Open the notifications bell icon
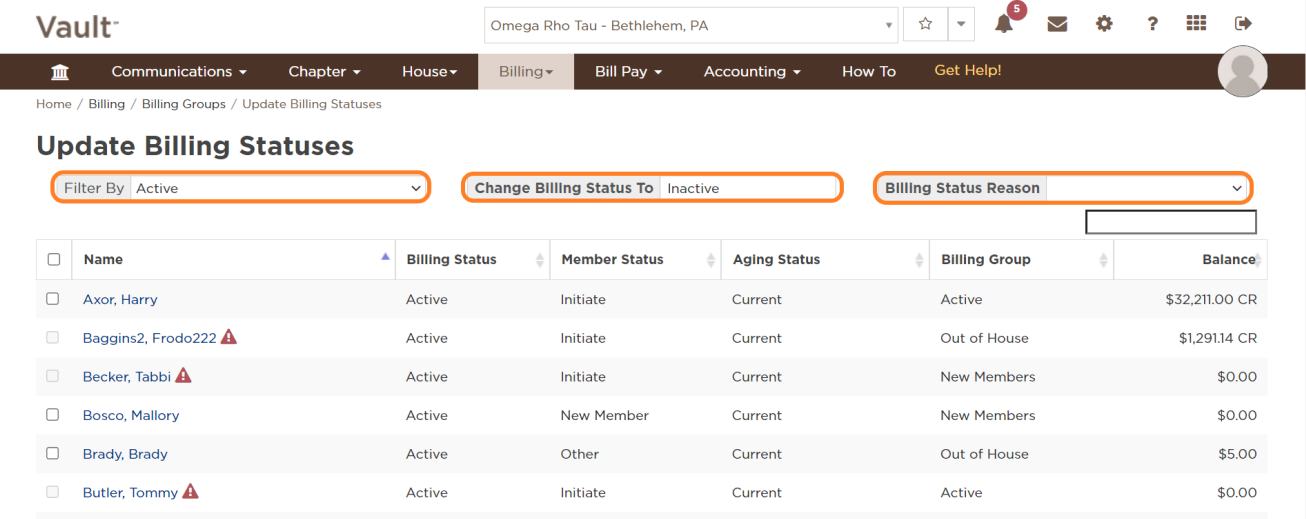Viewport: 1306px width, 519px height. (x=1004, y=25)
